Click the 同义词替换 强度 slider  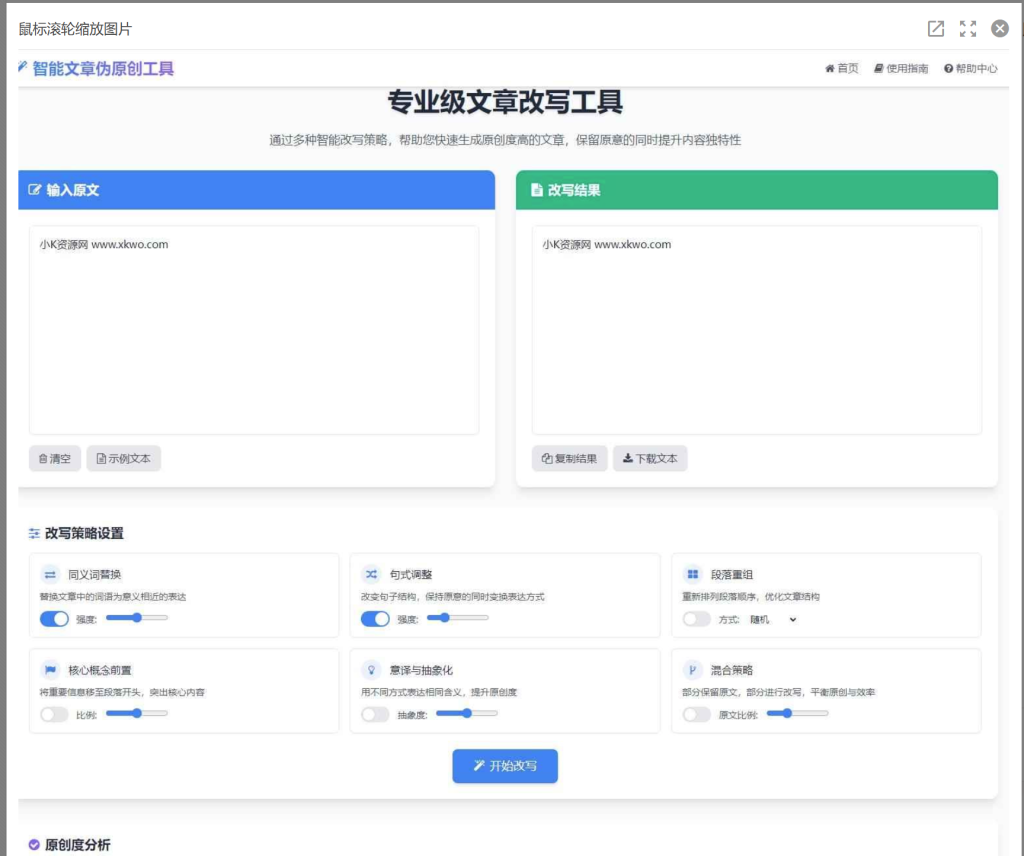pyautogui.click(x=137, y=618)
